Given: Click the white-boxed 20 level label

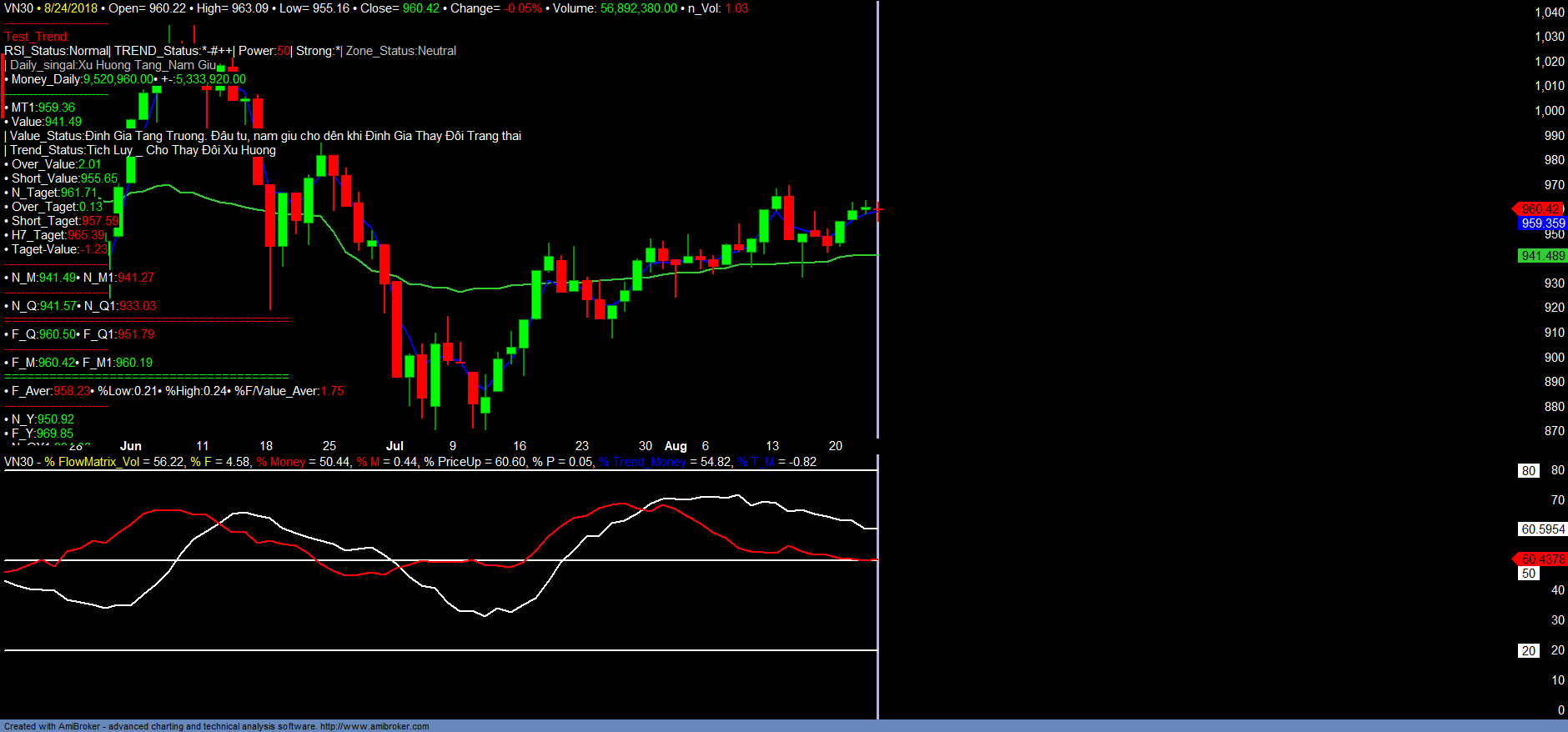Looking at the screenshot, I should 1528,650.
